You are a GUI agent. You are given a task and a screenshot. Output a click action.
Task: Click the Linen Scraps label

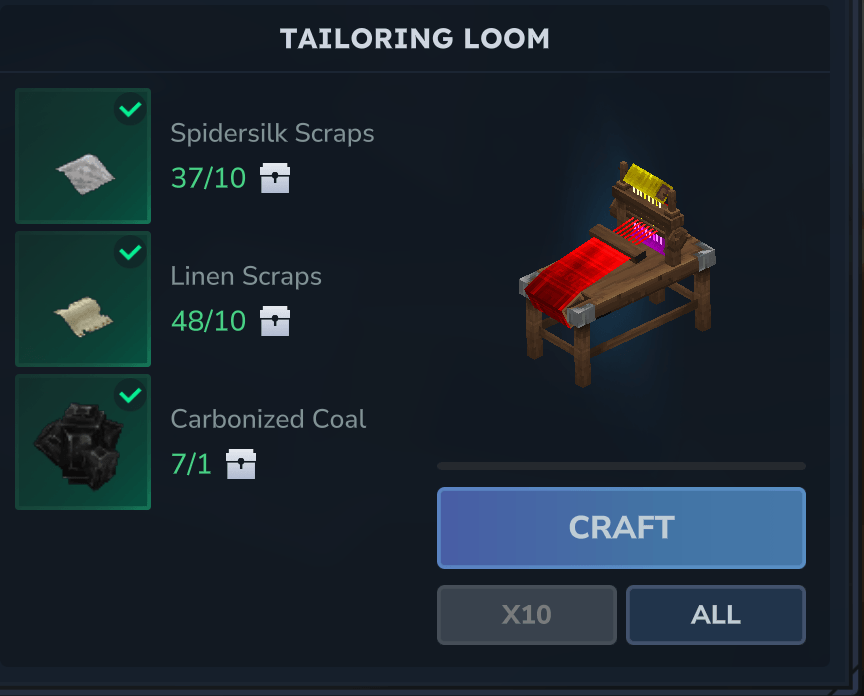pyautogui.click(x=246, y=276)
